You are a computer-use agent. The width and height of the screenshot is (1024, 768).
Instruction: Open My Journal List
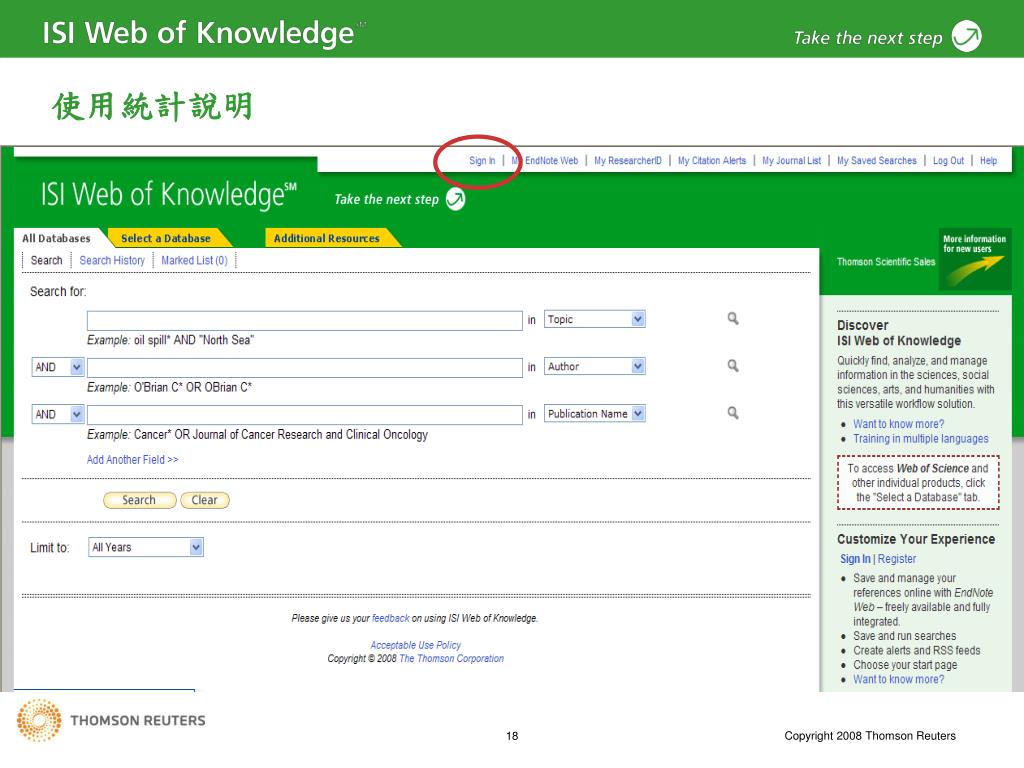[792, 161]
